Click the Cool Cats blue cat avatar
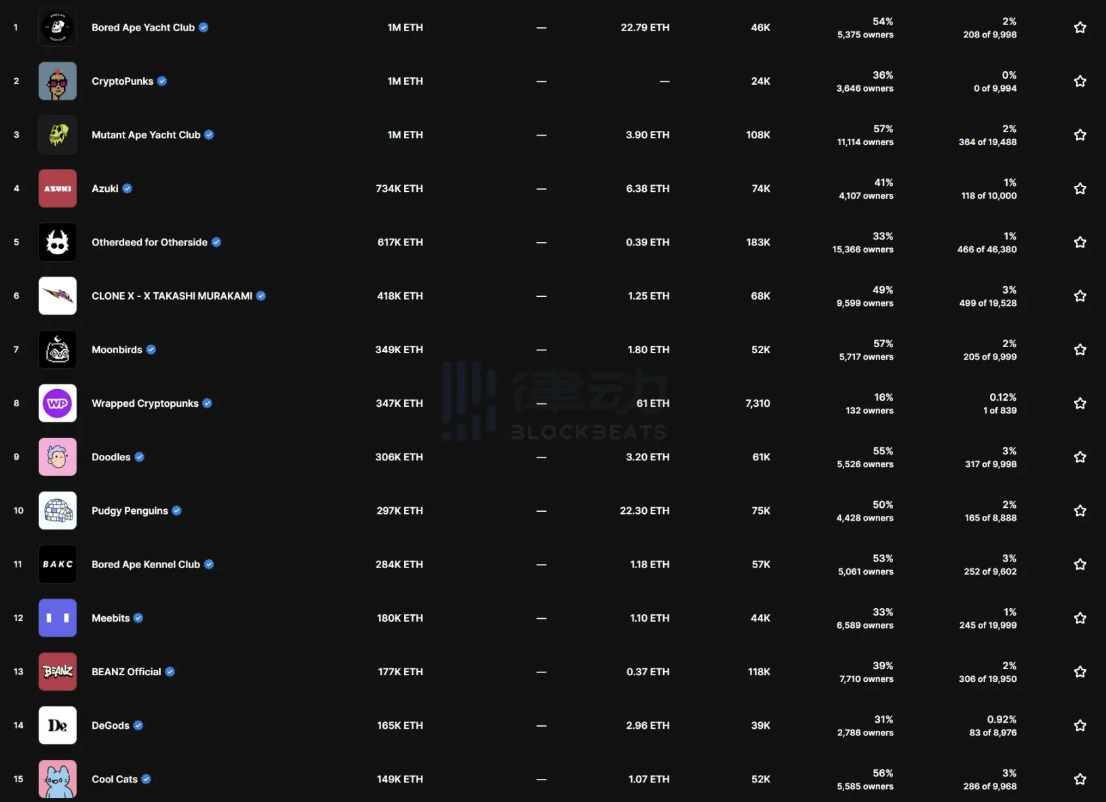This screenshot has width=1106, height=802. pos(57,779)
